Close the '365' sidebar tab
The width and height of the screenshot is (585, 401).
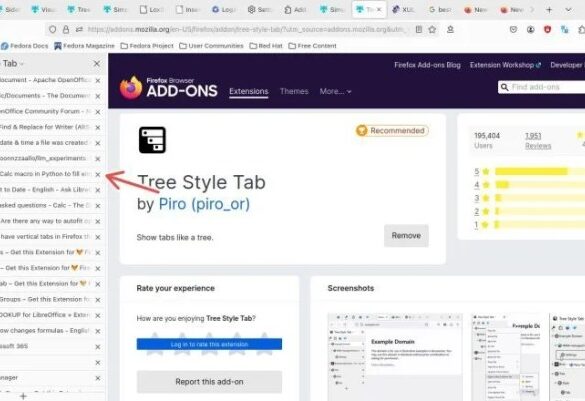98,347
